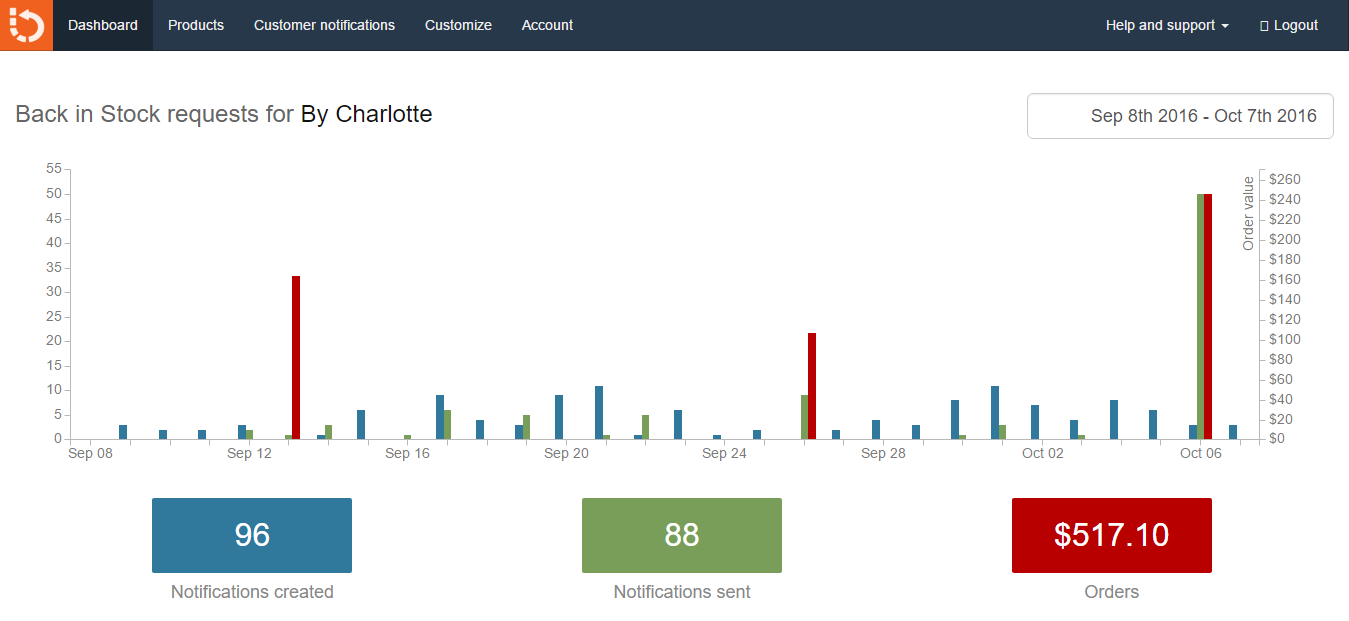Viewport: 1349px width, 621px height.
Task: Click the By Charlotte store name
Action: 366,114
